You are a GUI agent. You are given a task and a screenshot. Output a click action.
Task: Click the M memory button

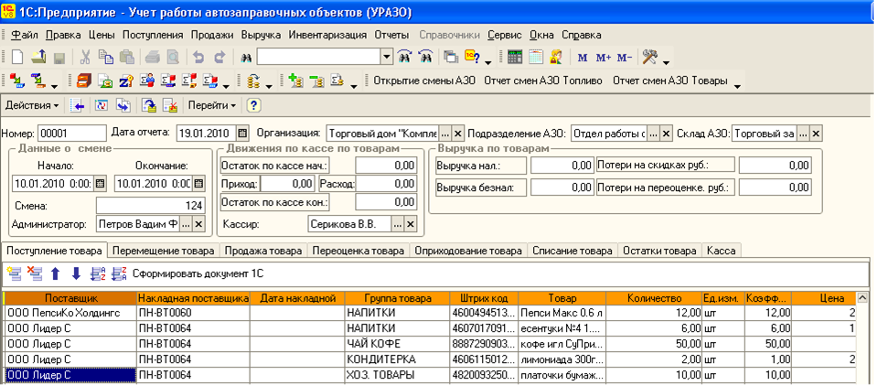582,57
